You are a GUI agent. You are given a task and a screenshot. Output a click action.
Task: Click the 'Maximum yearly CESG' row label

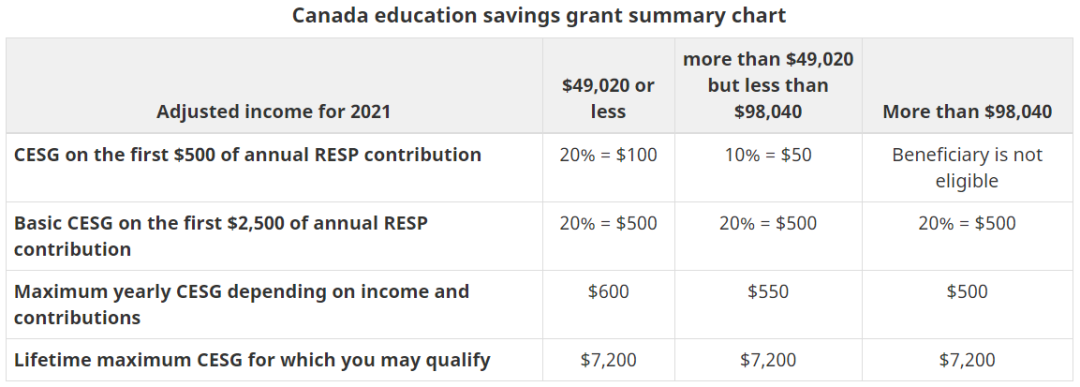[x=241, y=304]
